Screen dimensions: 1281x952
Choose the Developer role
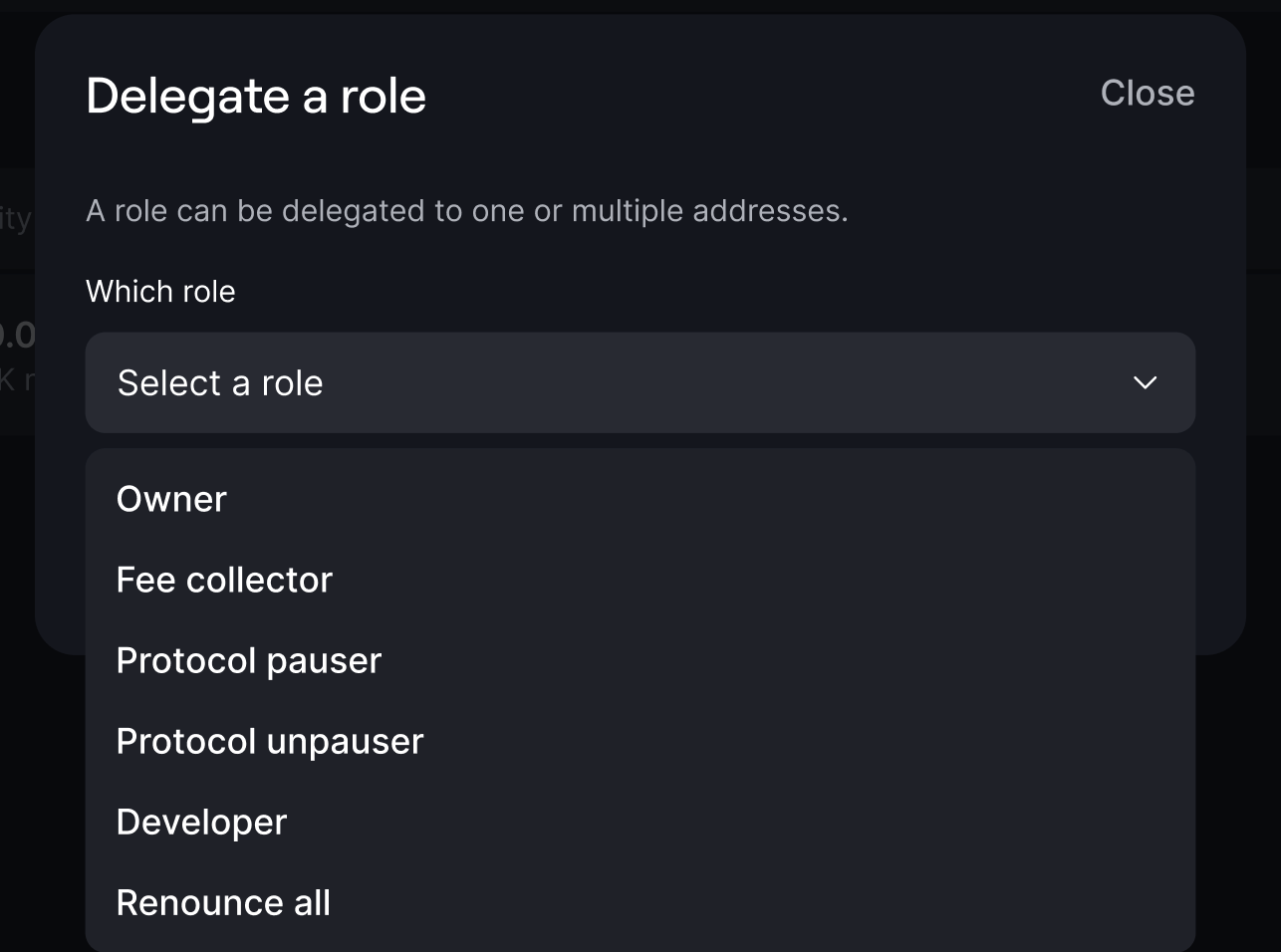click(201, 822)
